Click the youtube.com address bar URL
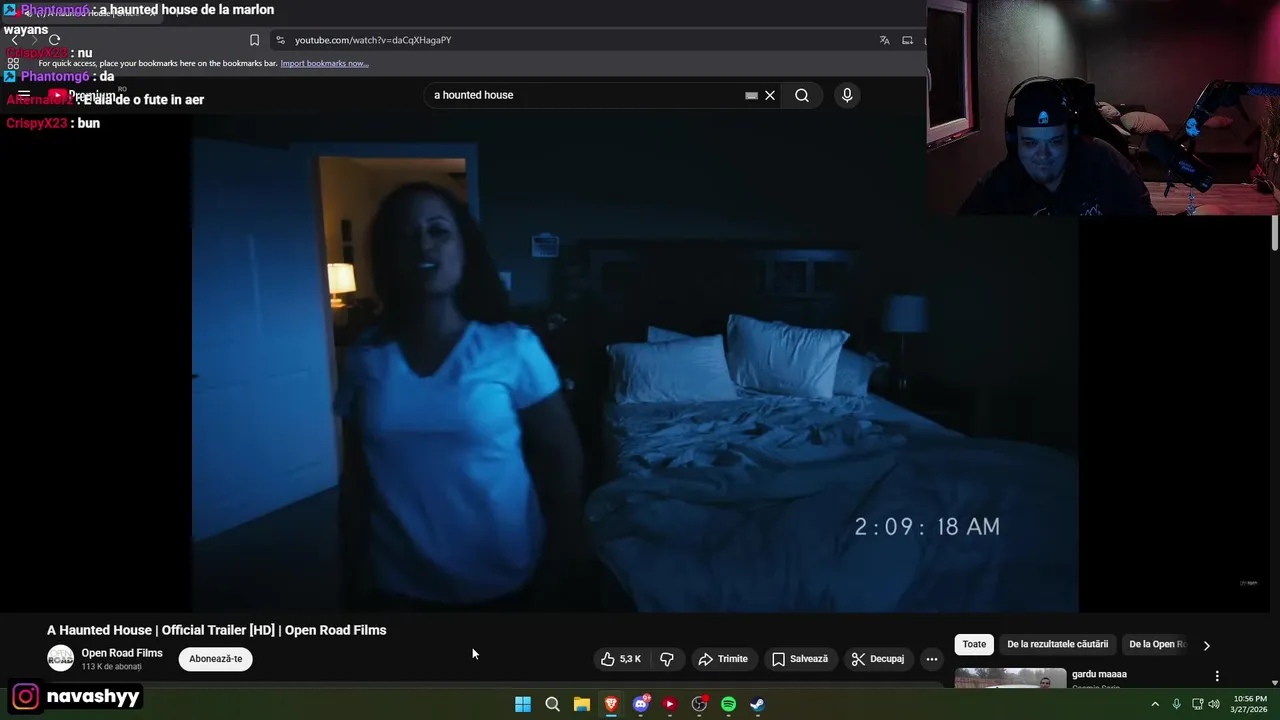Screen dimensions: 1280x720 [x=373, y=40]
